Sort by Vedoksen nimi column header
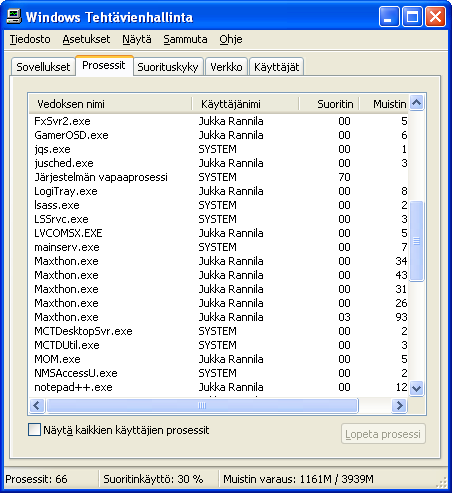452x493 pixels. [111, 104]
